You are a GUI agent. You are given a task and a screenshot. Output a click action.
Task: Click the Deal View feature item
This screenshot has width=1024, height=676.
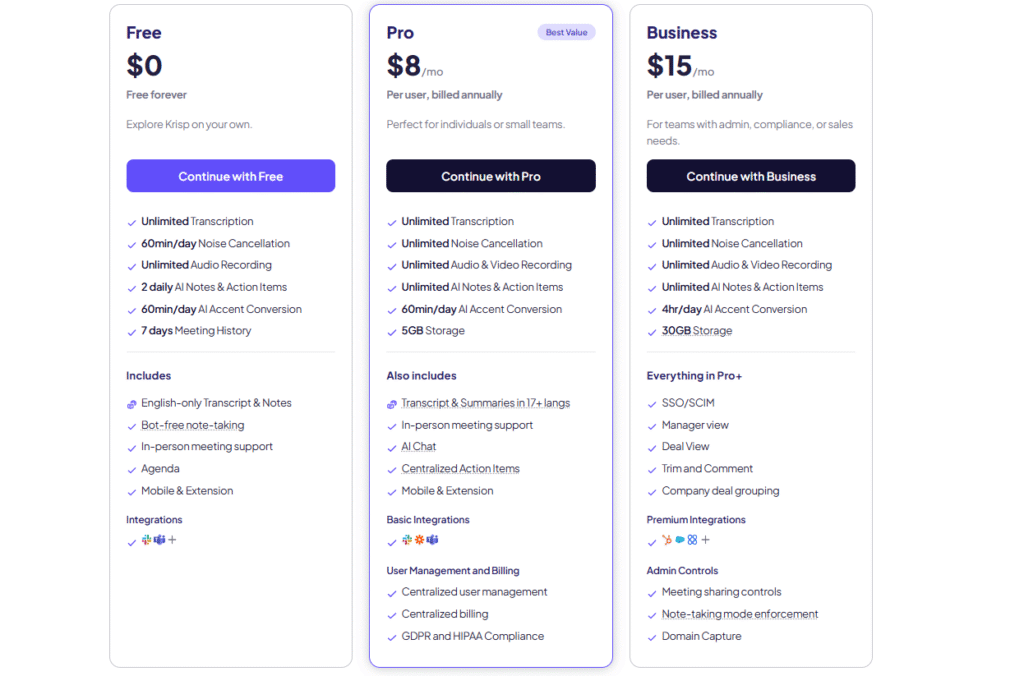(685, 447)
